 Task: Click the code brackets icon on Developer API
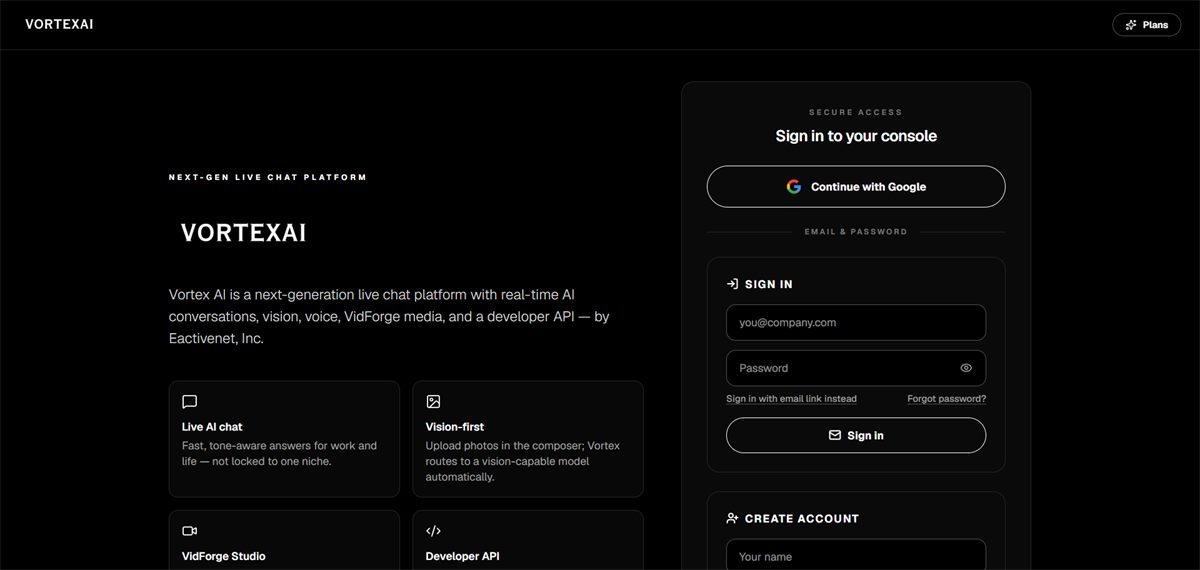(x=433, y=531)
